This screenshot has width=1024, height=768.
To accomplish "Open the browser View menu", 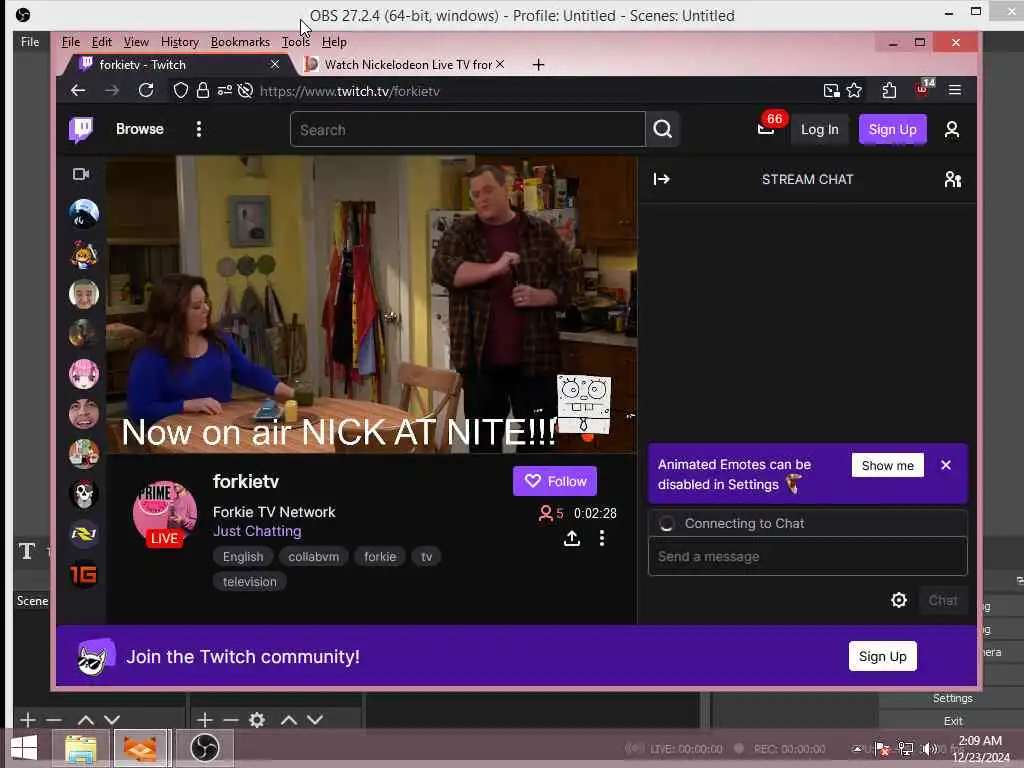I will click(x=136, y=42).
